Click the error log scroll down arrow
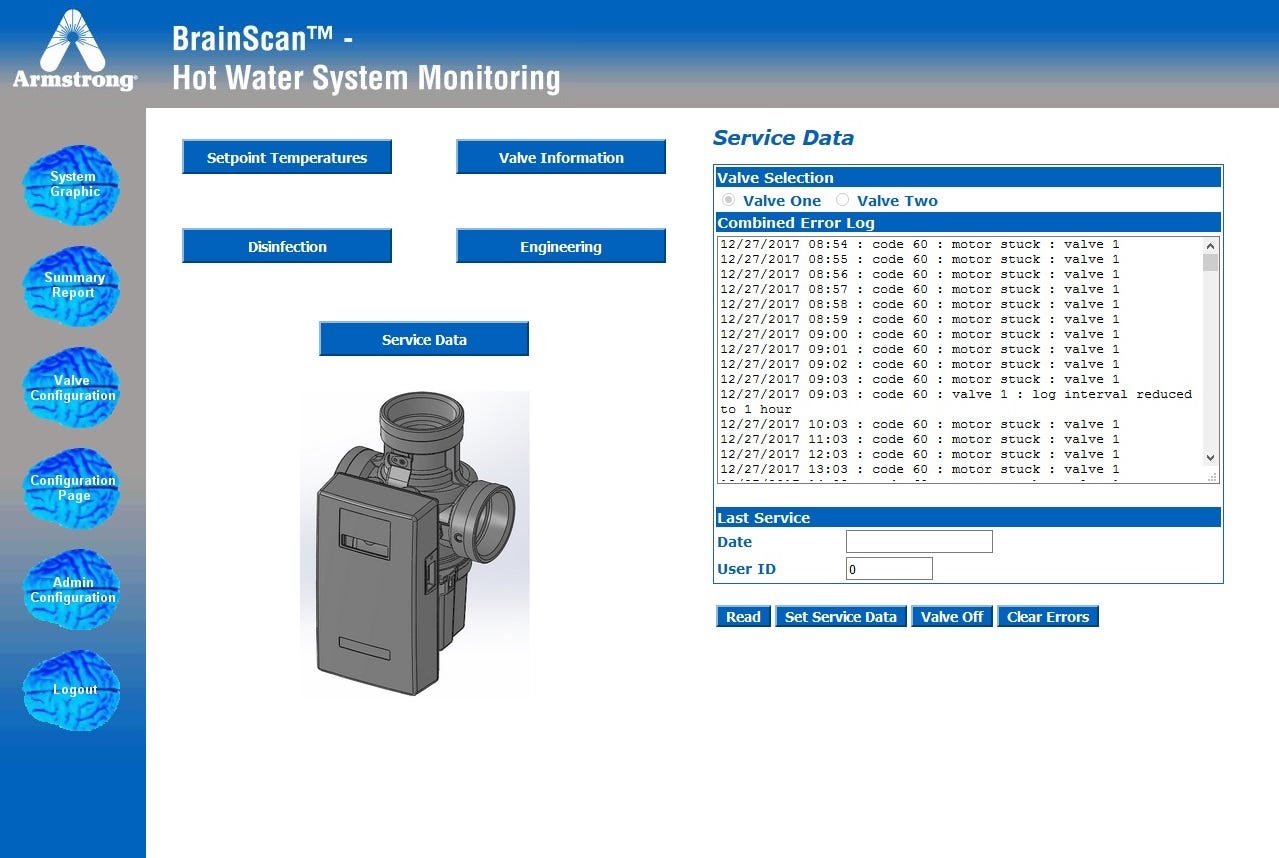This screenshot has height=858, width=1279. [1210, 457]
